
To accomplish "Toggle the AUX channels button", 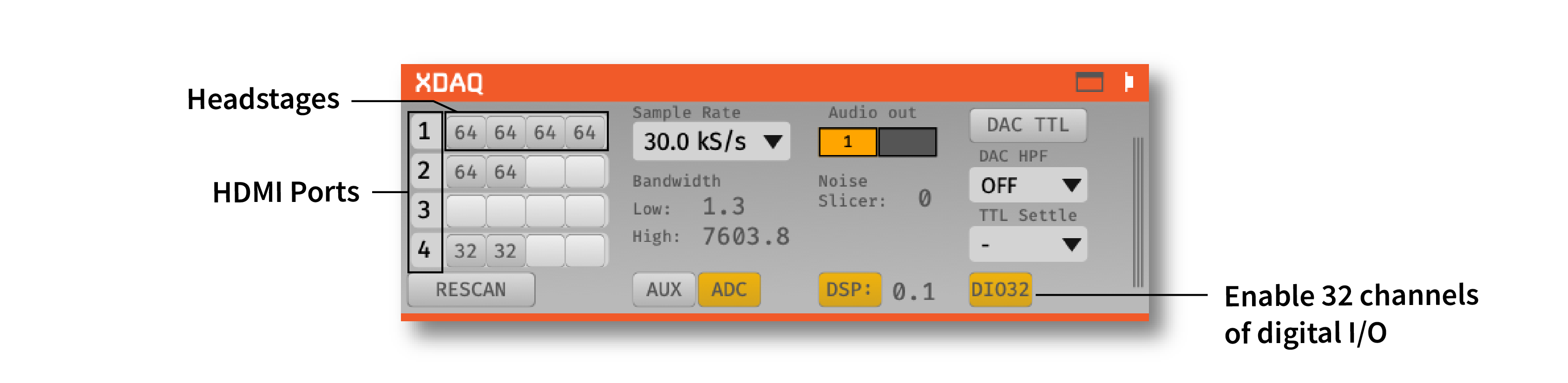I will (663, 289).
